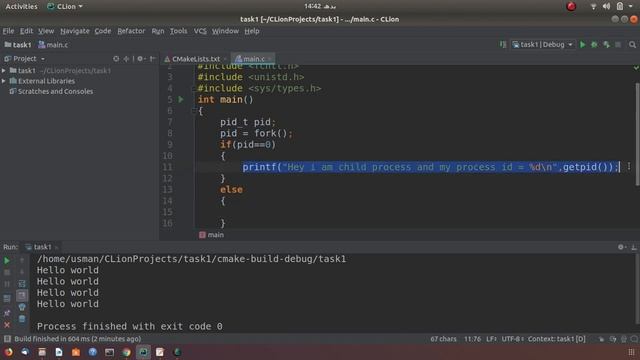Toggle soft-wrap in the Run console
The width and height of the screenshot is (640, 360).
[22, 284]
